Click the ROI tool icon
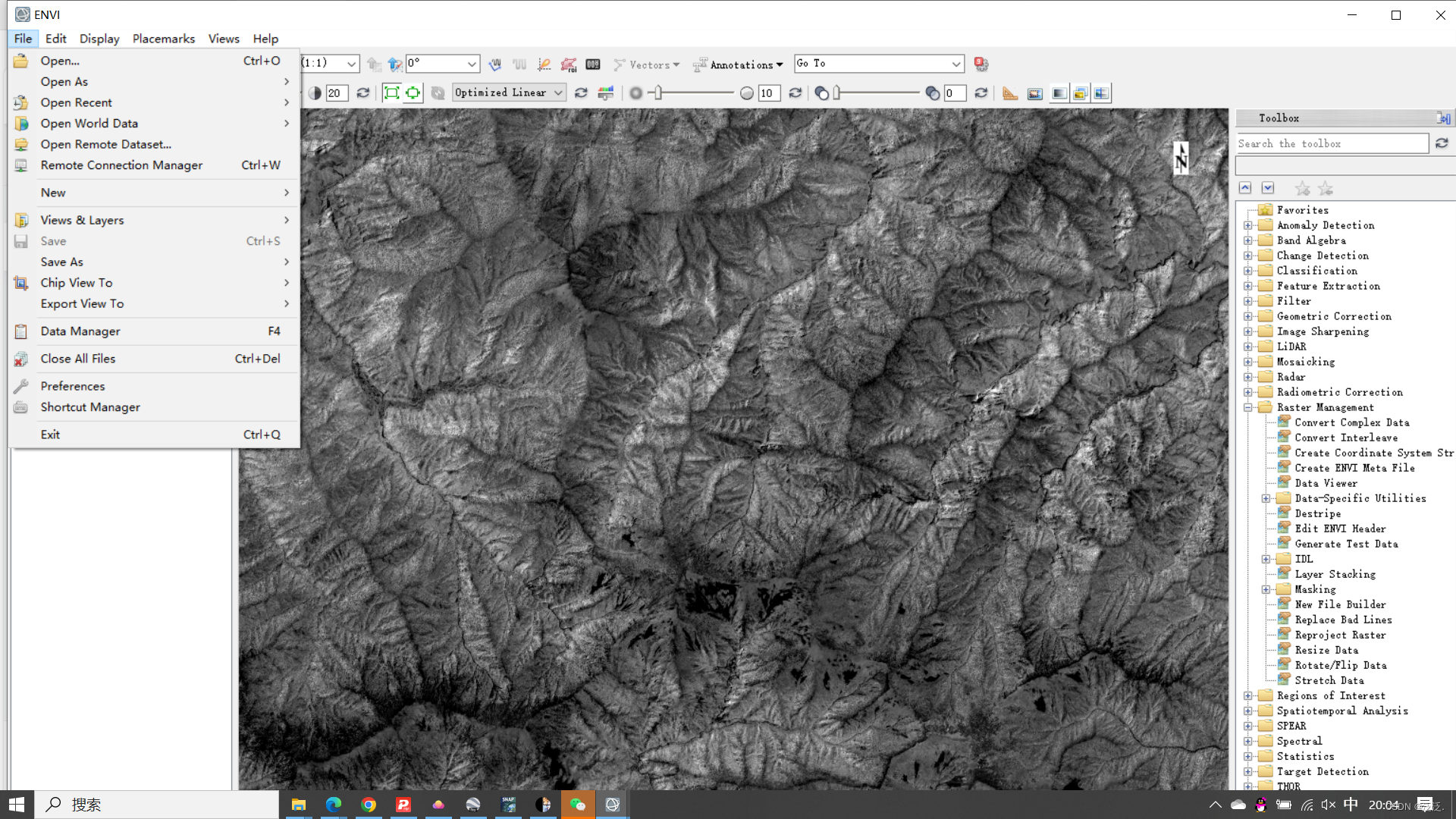 point(569,64)
